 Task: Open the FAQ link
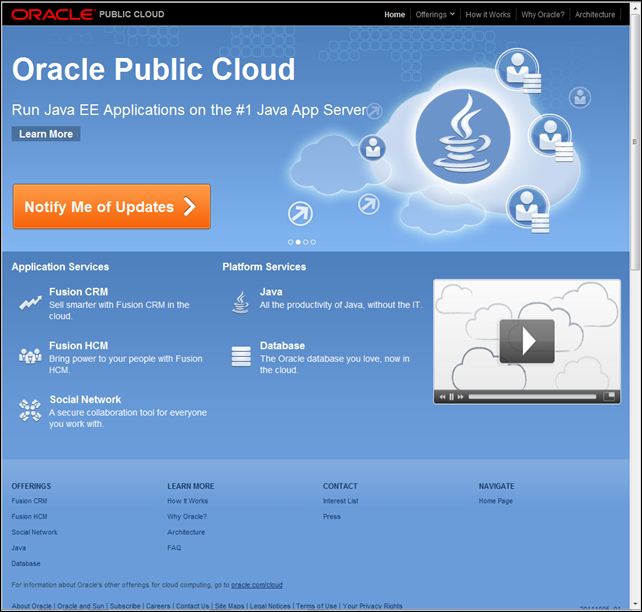(x=174, y=548)
